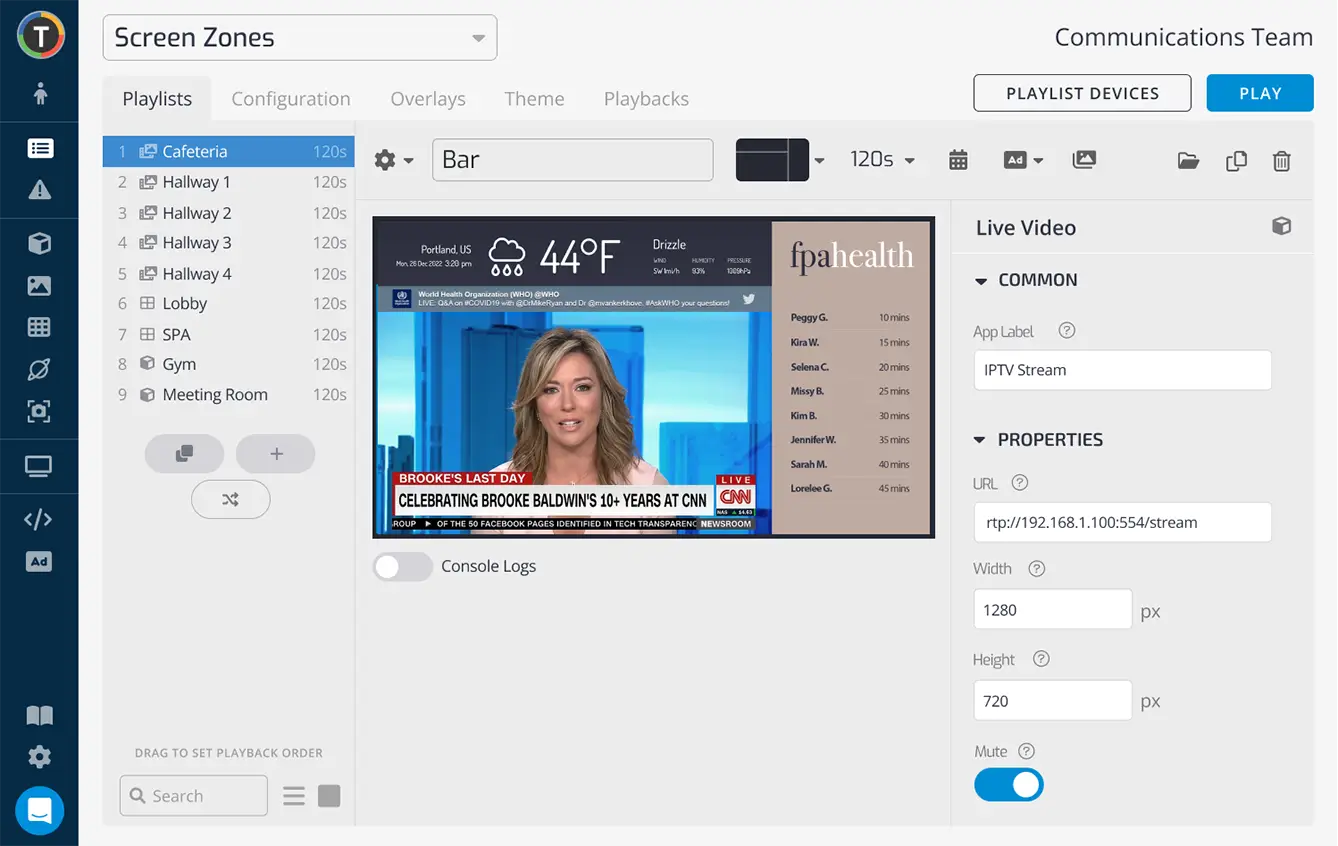Select the Cafeteria playlist item
Image resolution: width=1338 pixels, height=846 pixels.
[x=229, y=152]
